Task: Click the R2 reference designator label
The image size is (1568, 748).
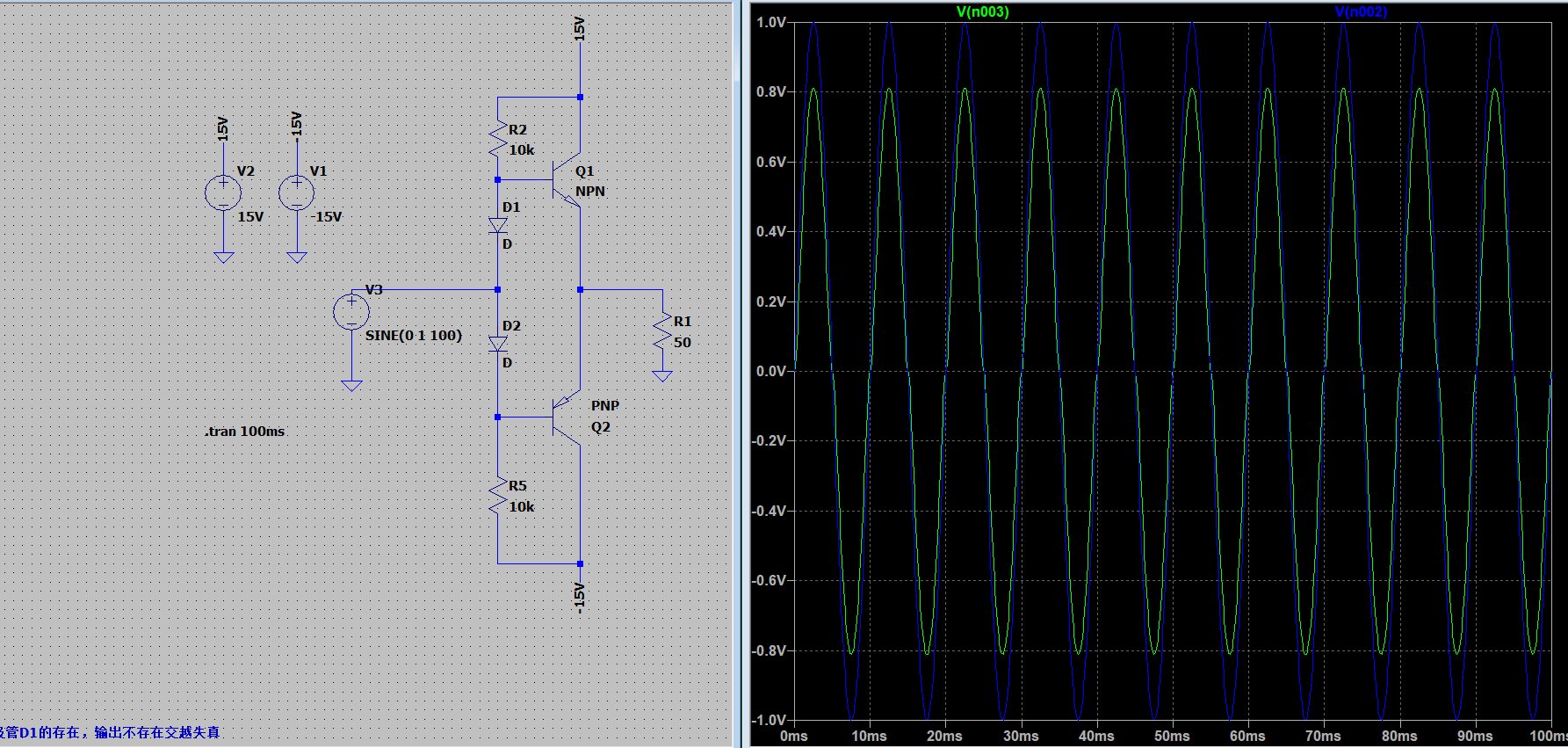Action: pyautogui.click(x=517, y=129)
